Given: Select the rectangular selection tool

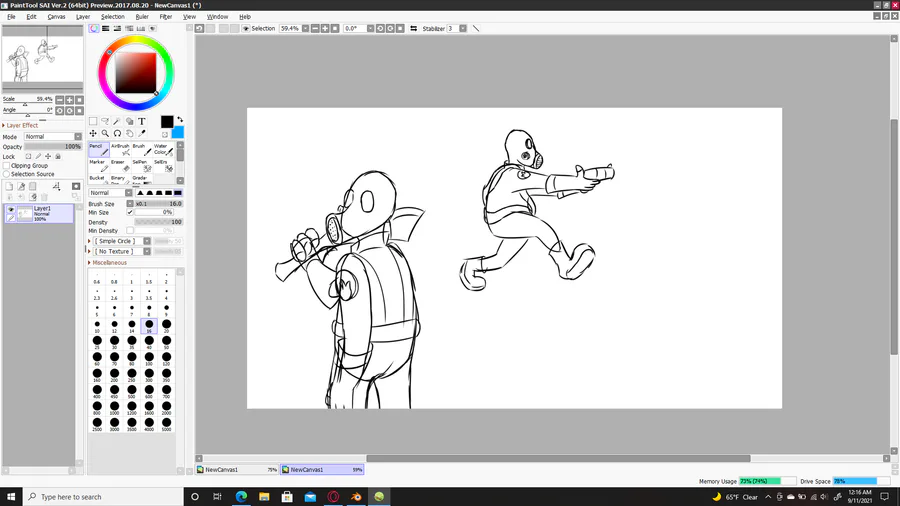Looking at the screenshot, I should click(x=93, y=121).
